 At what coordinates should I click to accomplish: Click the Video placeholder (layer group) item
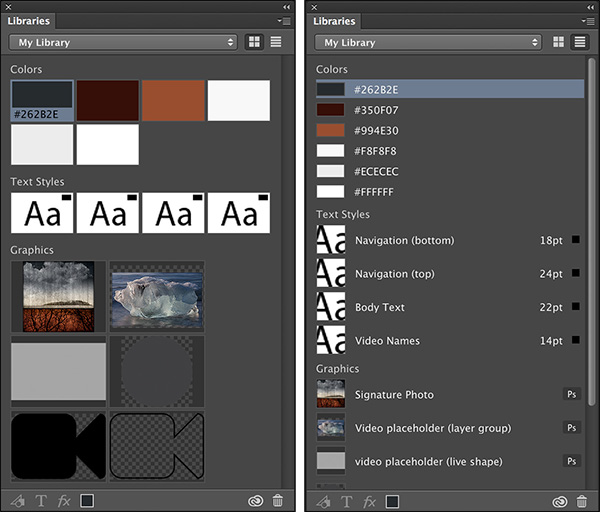click(433, 428)
